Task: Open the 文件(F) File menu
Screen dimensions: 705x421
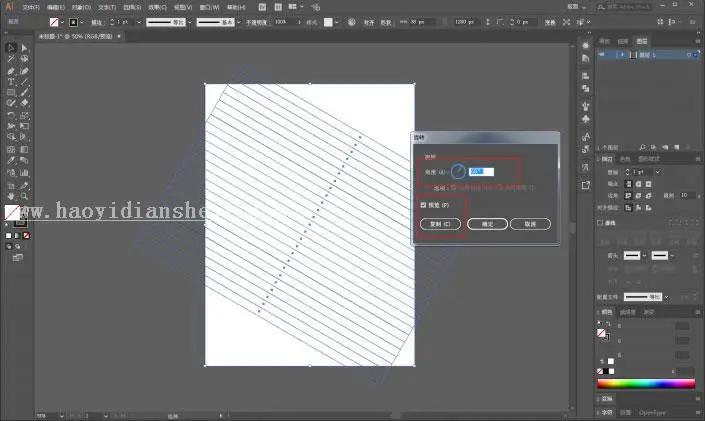Action: coord(31,8)
